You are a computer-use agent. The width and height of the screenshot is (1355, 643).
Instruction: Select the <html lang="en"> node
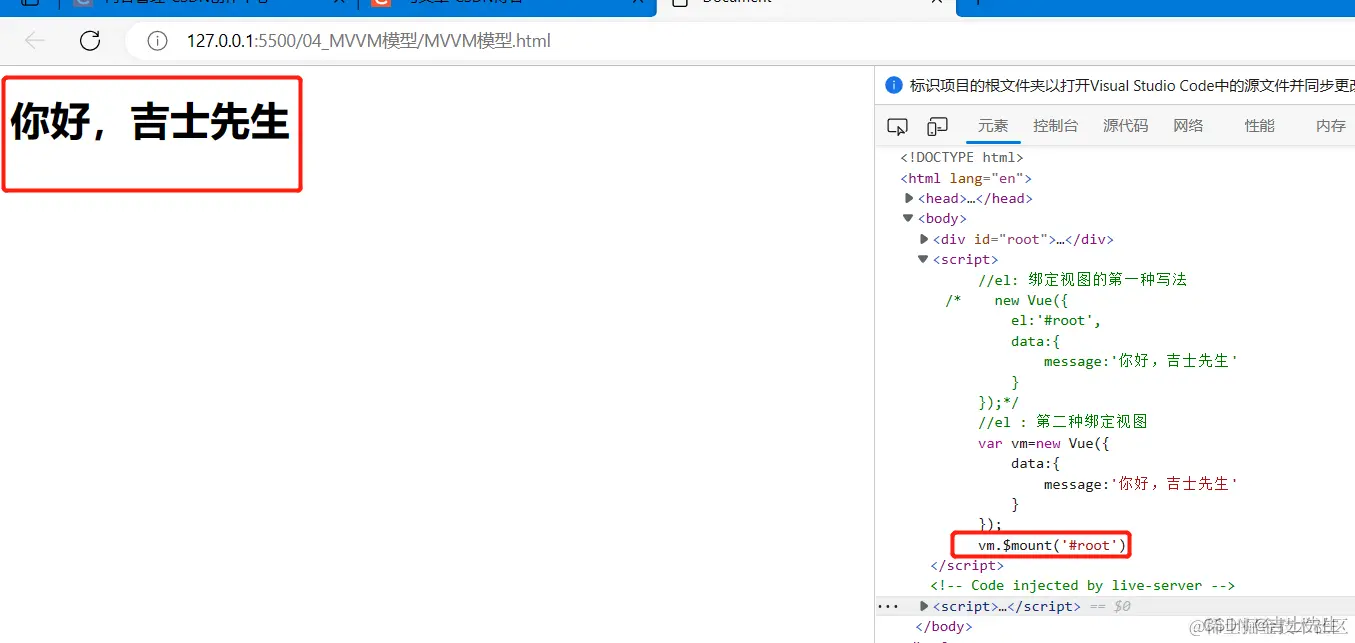point(965,178)
